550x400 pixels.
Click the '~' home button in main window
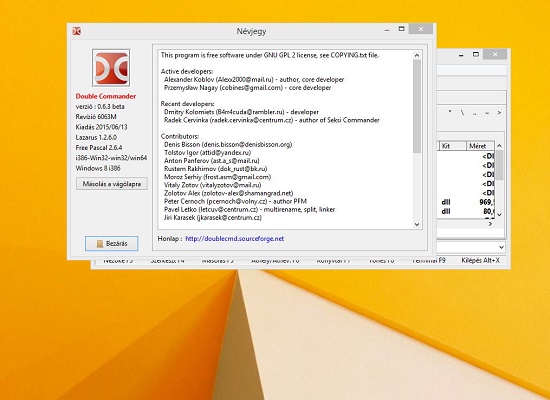click(x=487, y=113)
